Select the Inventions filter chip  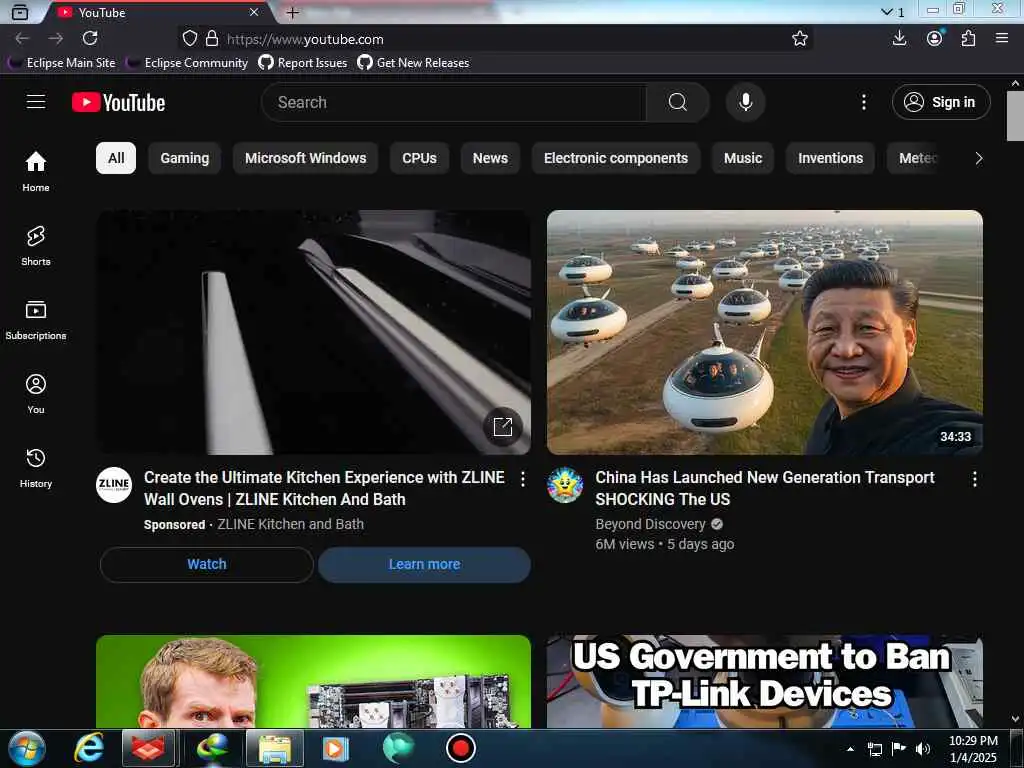830,158
